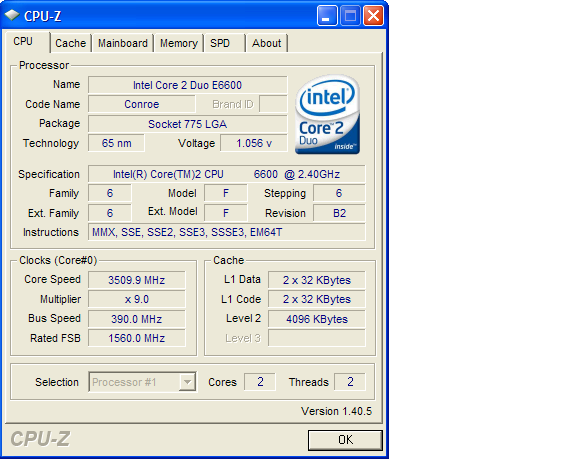Click the Core Speed label

[53, 279]
